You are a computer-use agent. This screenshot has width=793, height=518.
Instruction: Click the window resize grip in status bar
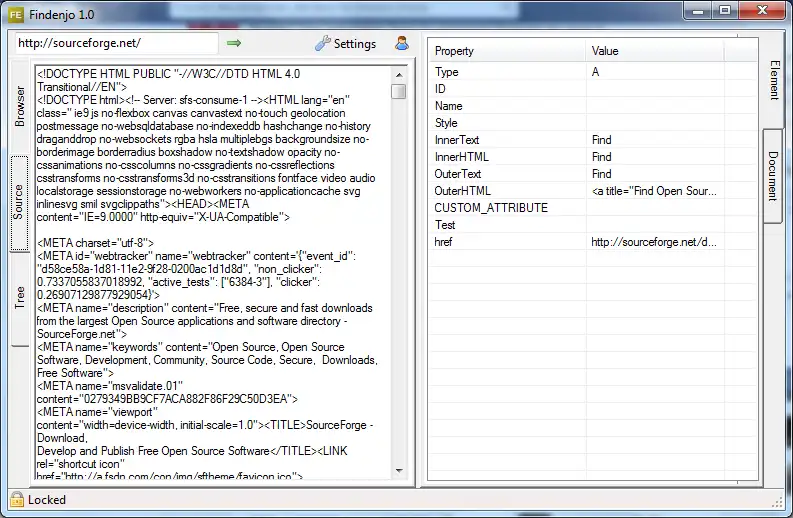pyautogui.click(x=778, y=502)
